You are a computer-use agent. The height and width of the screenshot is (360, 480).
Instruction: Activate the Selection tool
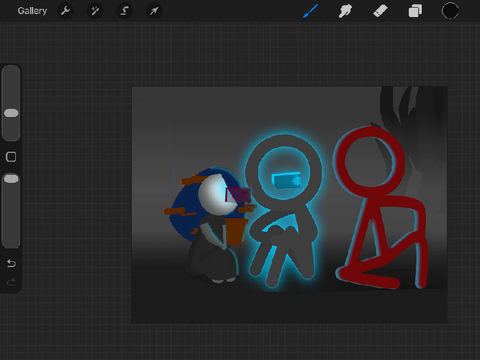[124, 11]
